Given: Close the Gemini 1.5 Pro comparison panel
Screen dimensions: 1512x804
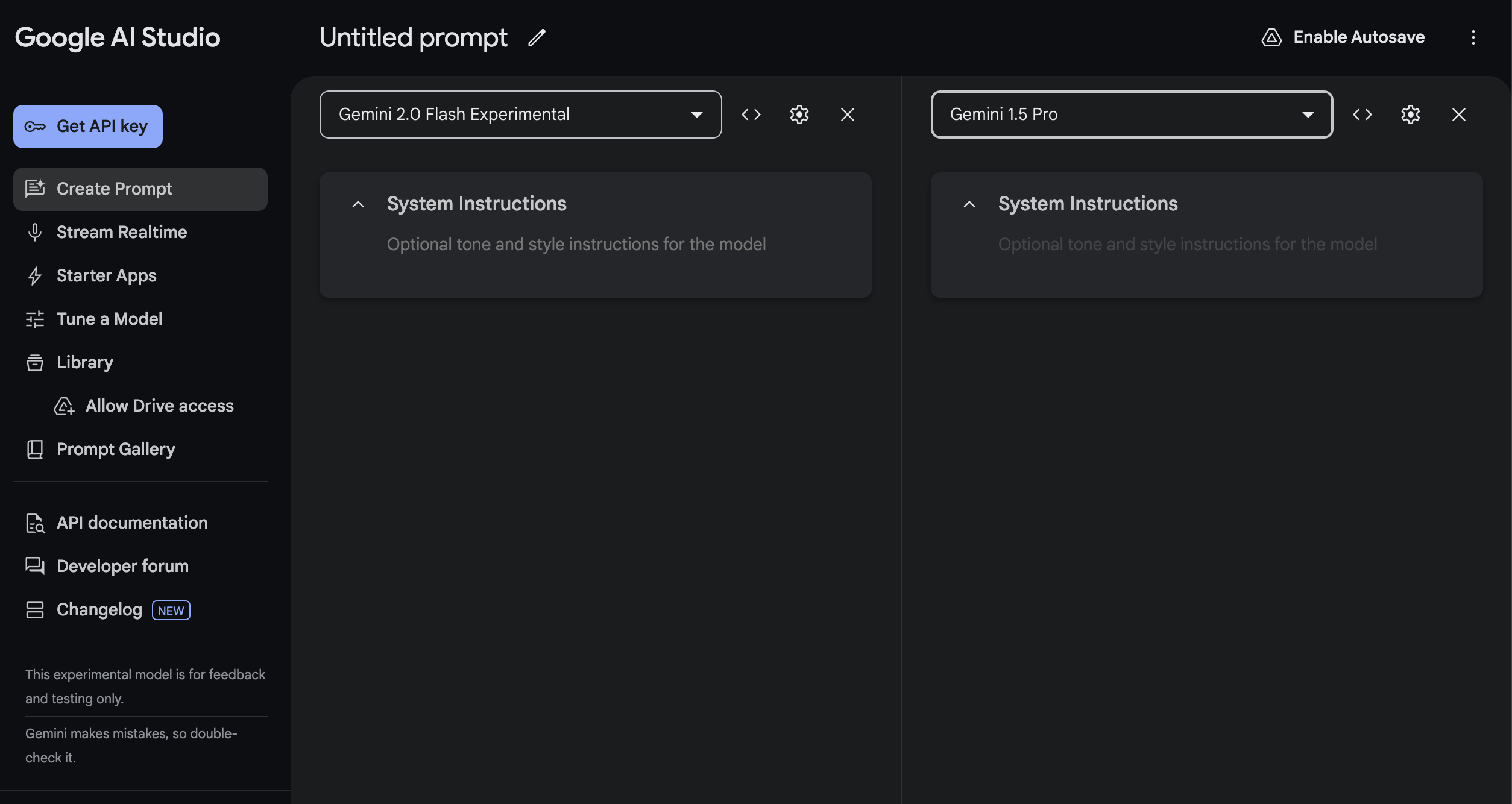Looking at the screenshot, I should click(1459, 115).
